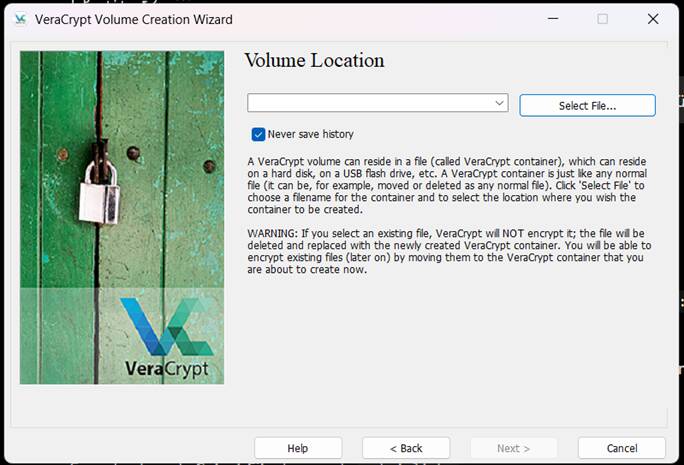This screenshot has width=684, height=465.
Task: Click the WARNING paragraph about existing files
Action: coord(449,251)
